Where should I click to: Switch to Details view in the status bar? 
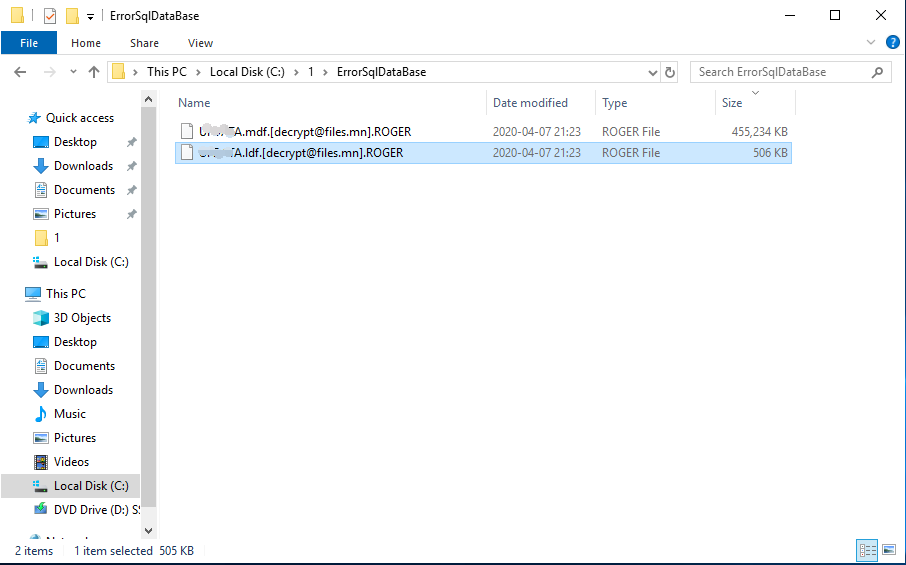[867, 550]
